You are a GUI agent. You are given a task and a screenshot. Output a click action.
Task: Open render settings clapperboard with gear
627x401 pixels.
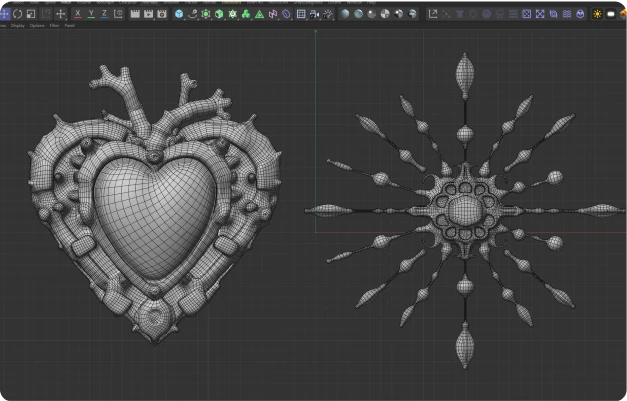(162, 14)
